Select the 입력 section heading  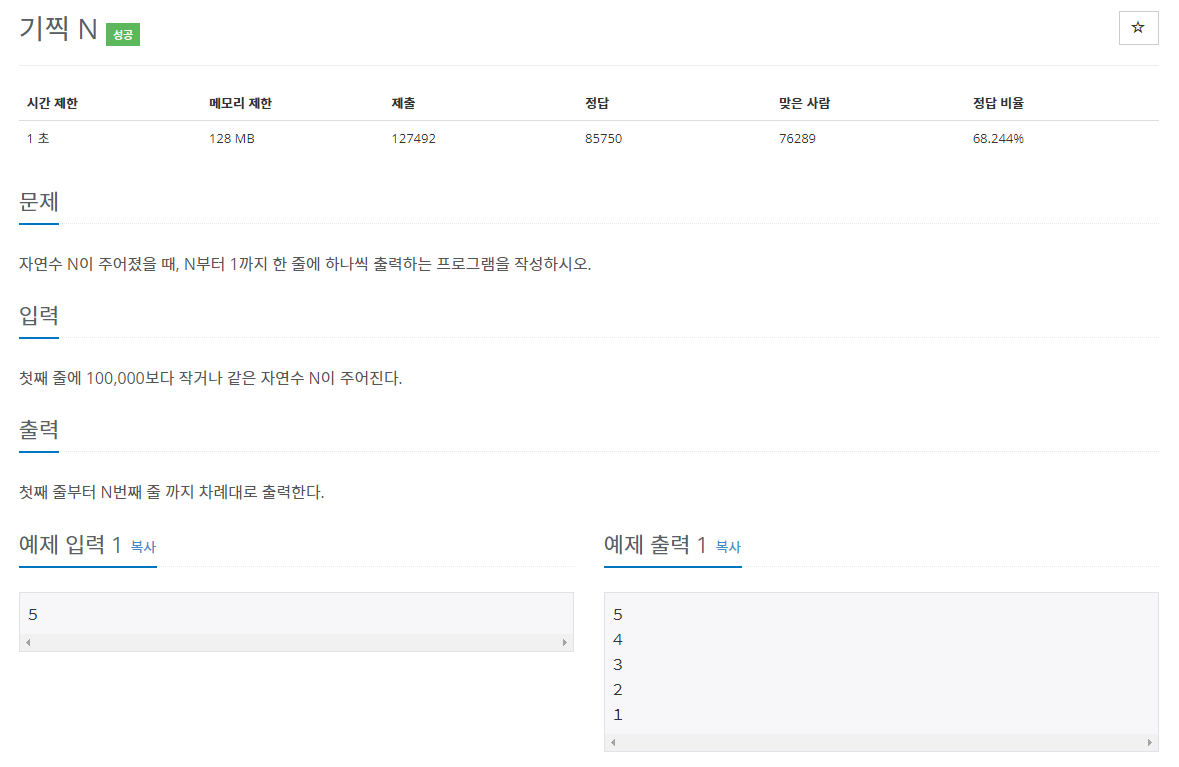39,315
